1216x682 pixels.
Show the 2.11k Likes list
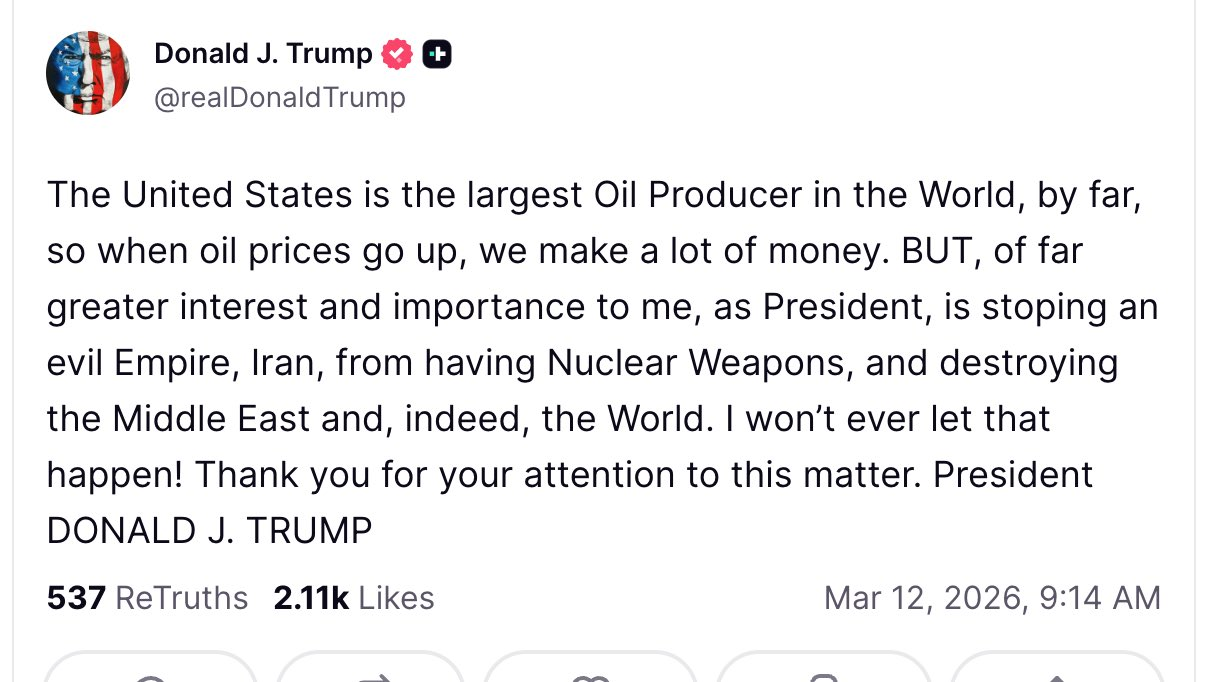coord(353,598)
